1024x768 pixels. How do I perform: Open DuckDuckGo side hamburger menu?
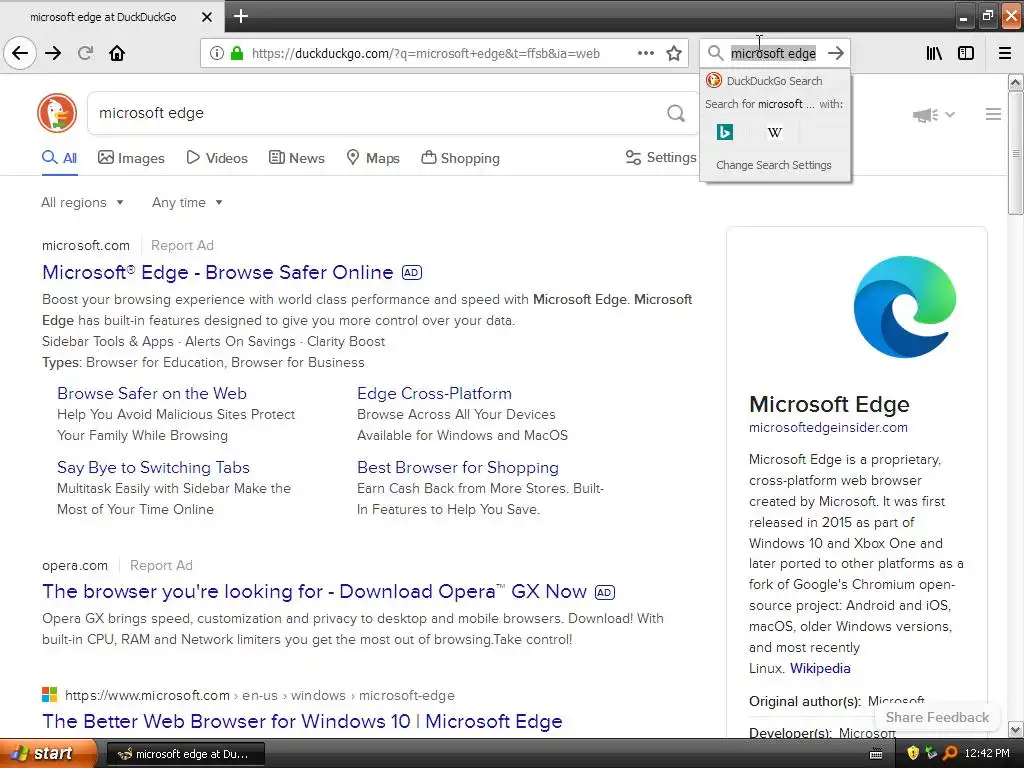point(993,114)
